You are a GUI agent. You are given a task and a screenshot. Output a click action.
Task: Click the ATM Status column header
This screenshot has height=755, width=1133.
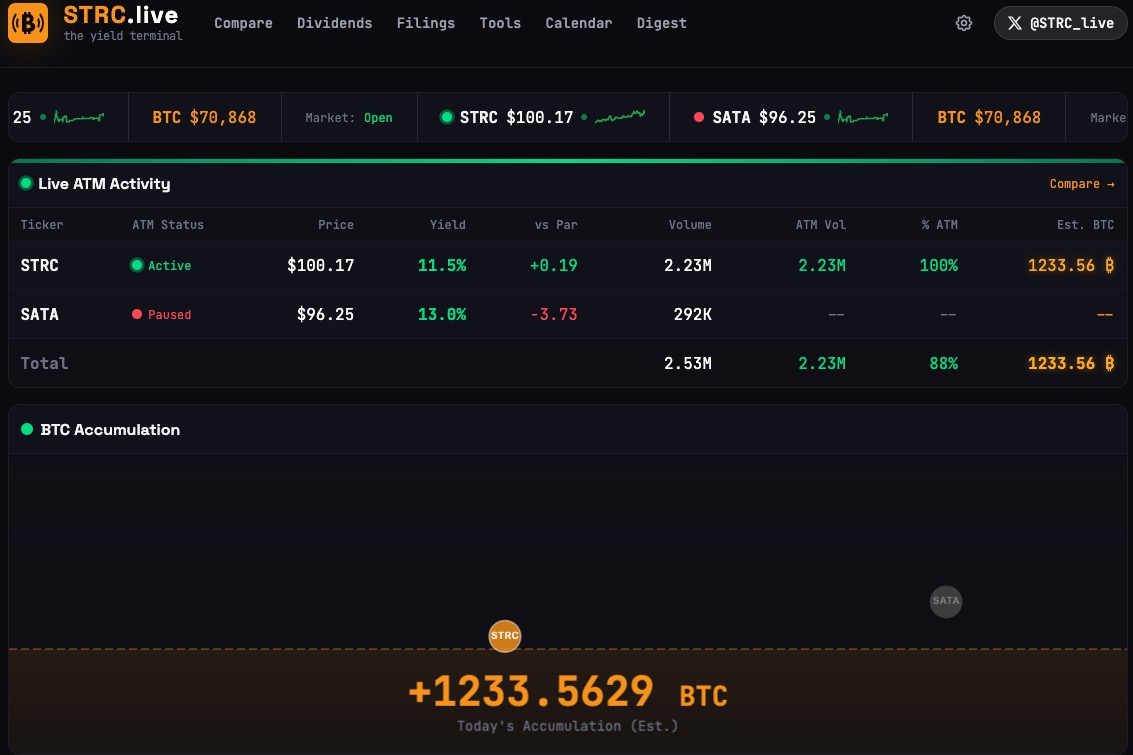tap(168, 225)
